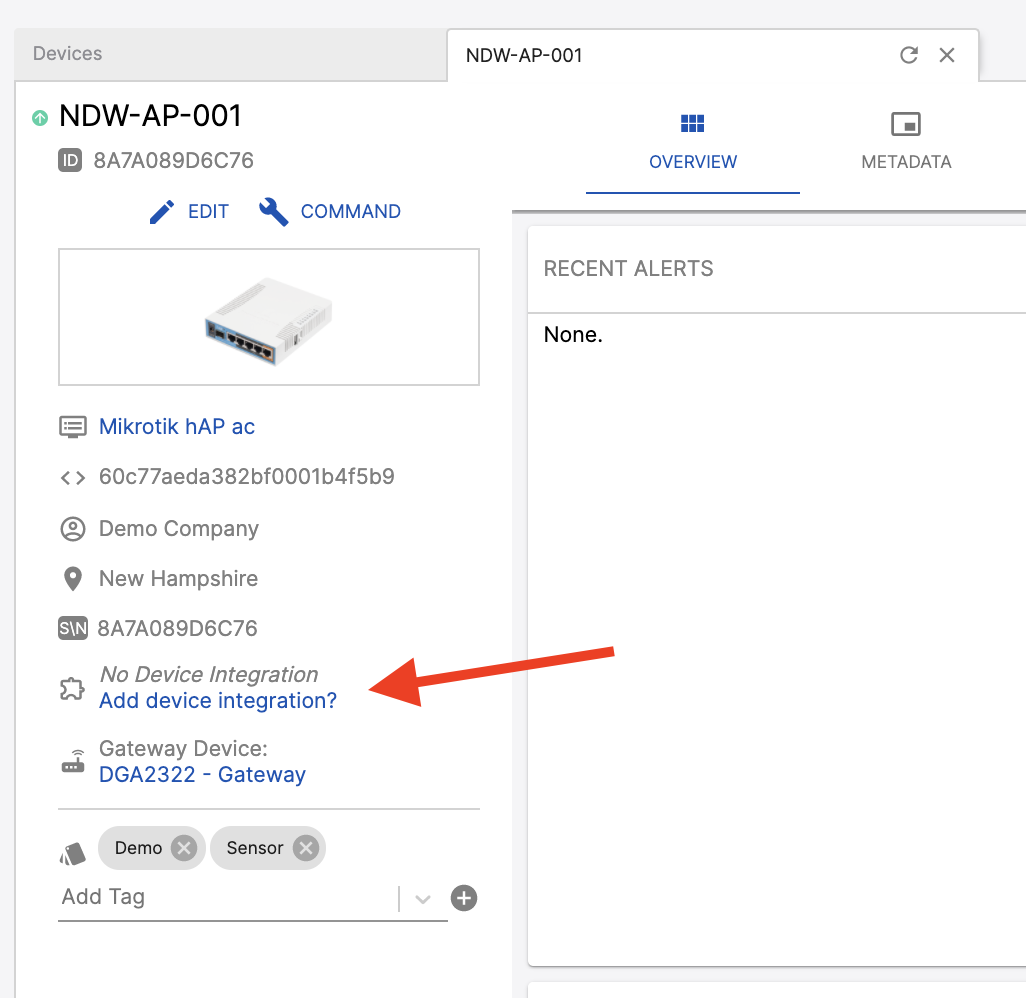Click the refresh icon on NDW-AP-001 tab
The image size is (1026, 998).
tap(908, 55)
